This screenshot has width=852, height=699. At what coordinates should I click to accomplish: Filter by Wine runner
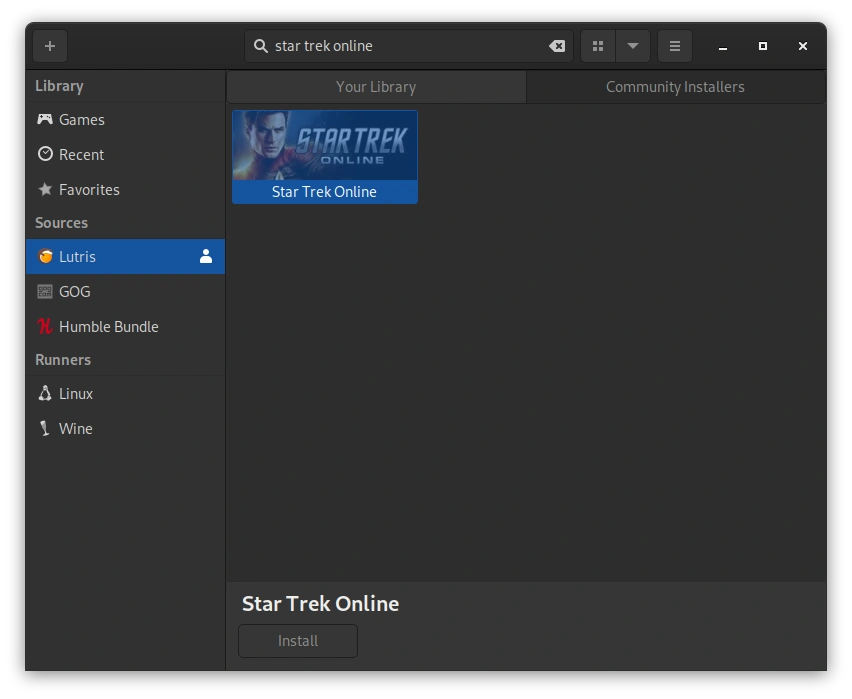pos(126,428)
